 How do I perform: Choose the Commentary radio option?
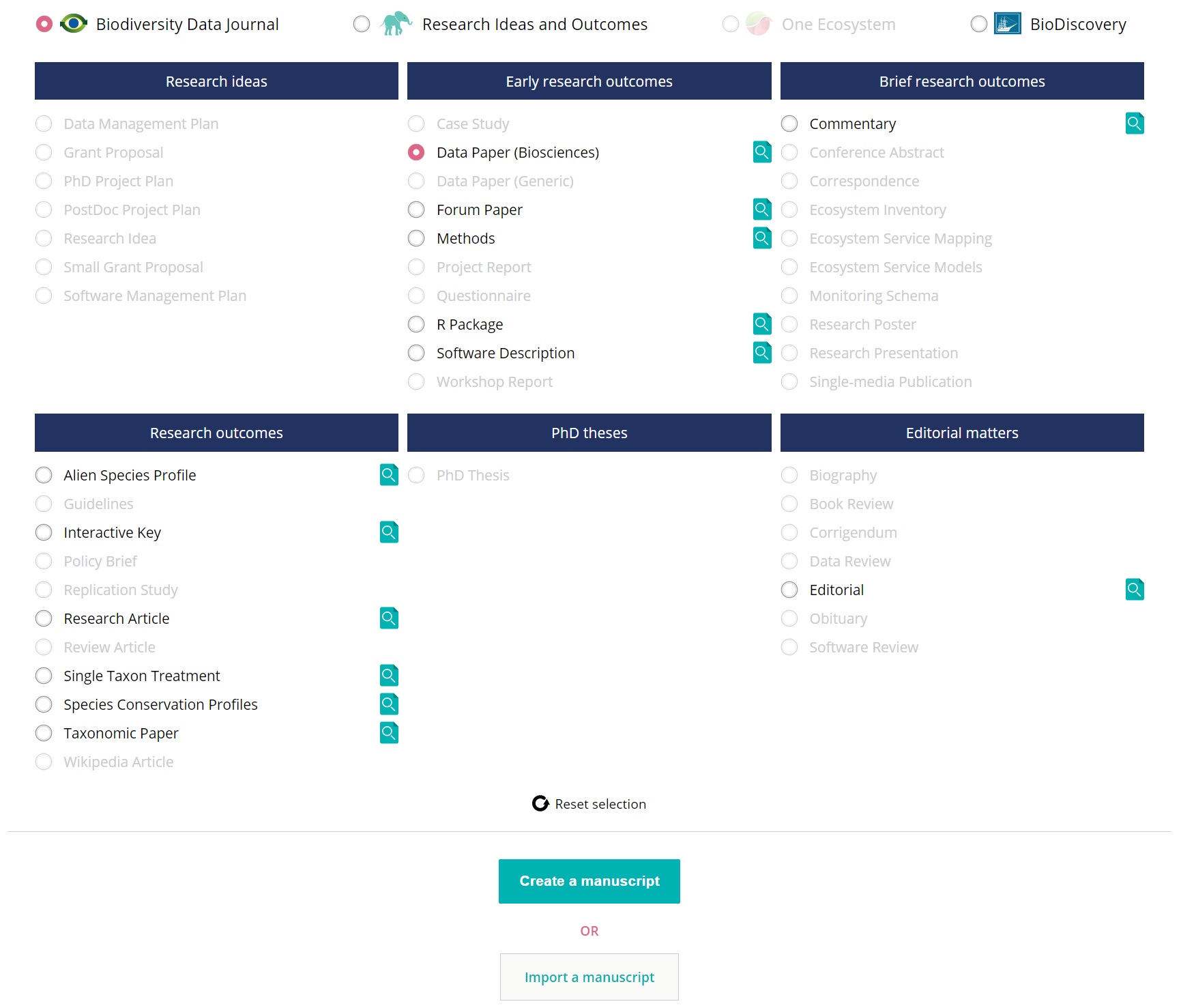point(789,124)
